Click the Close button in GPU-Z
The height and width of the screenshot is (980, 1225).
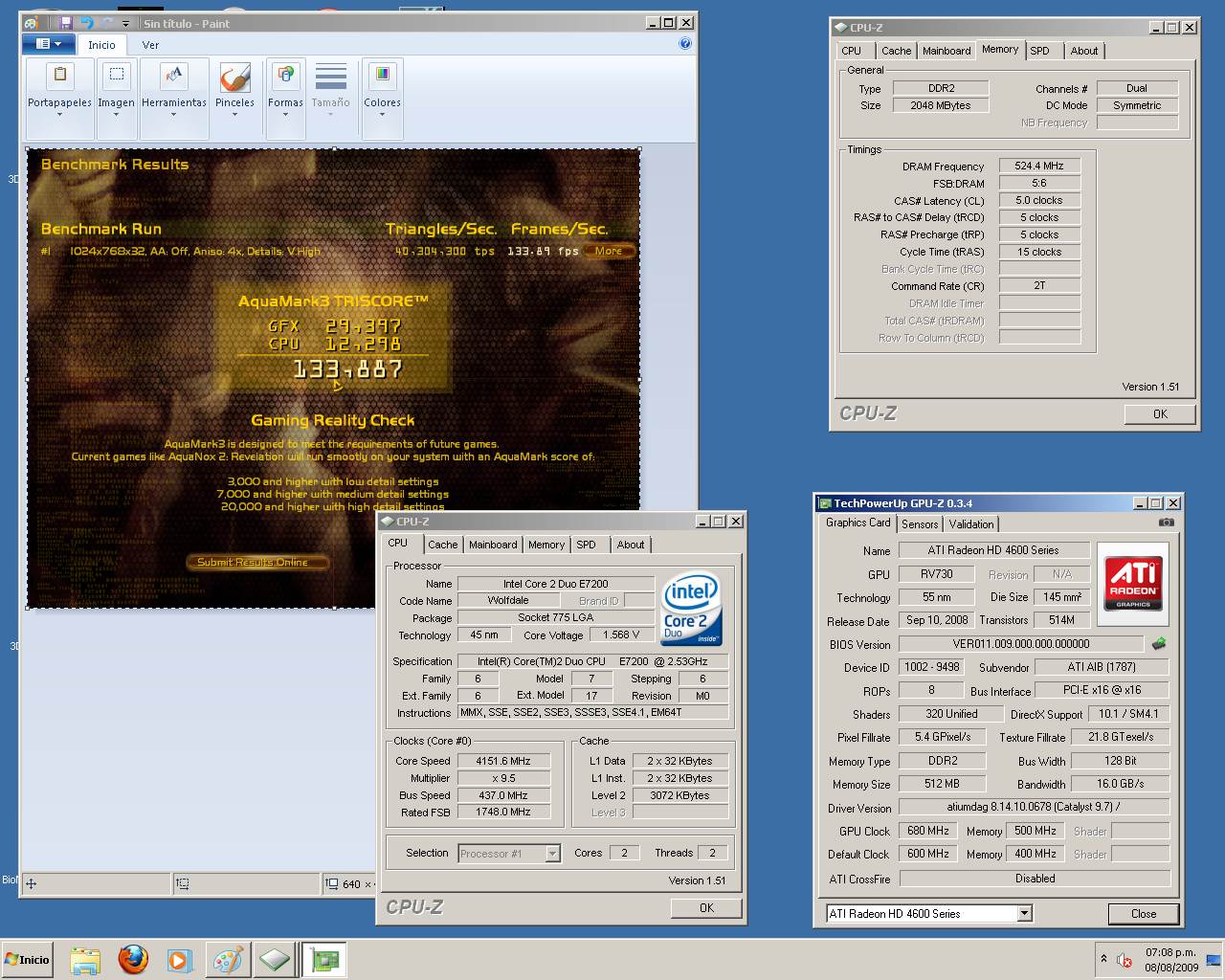pos(1144,913)
